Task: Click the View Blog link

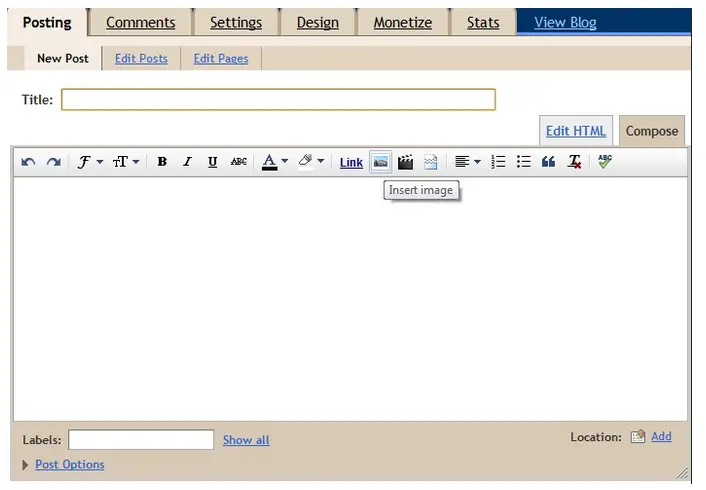Action: (565, 23)
